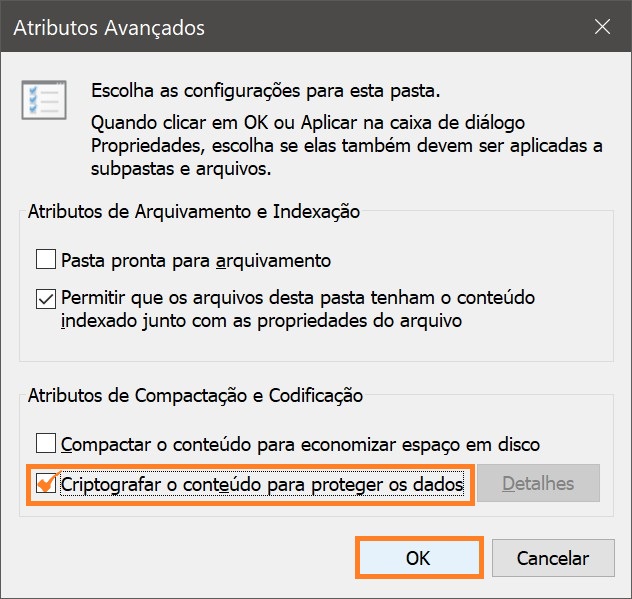Click the 'subpastas e arquivos' text line
This screenshot has height=599, width=632.
pos(181,168)
